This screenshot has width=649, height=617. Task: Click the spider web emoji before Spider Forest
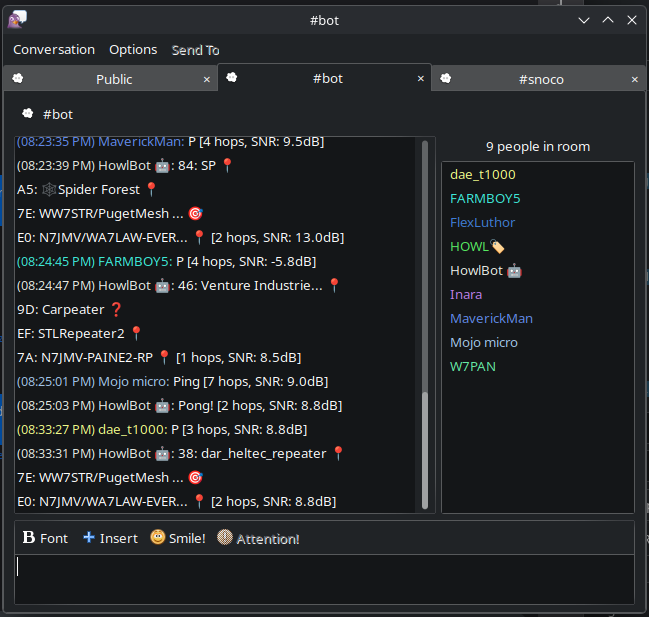click(49, 190)
